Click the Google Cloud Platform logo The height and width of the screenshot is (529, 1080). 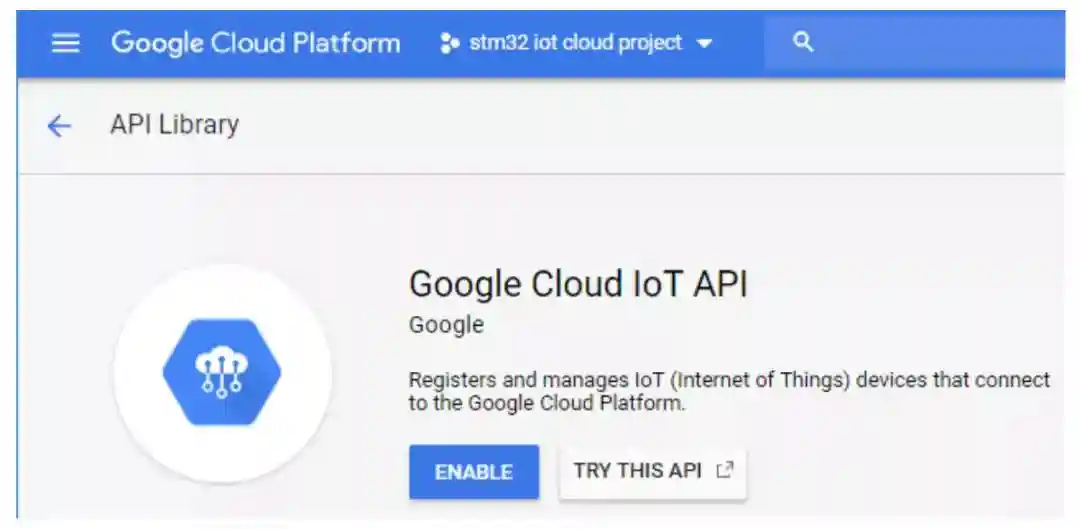(255, 43)
